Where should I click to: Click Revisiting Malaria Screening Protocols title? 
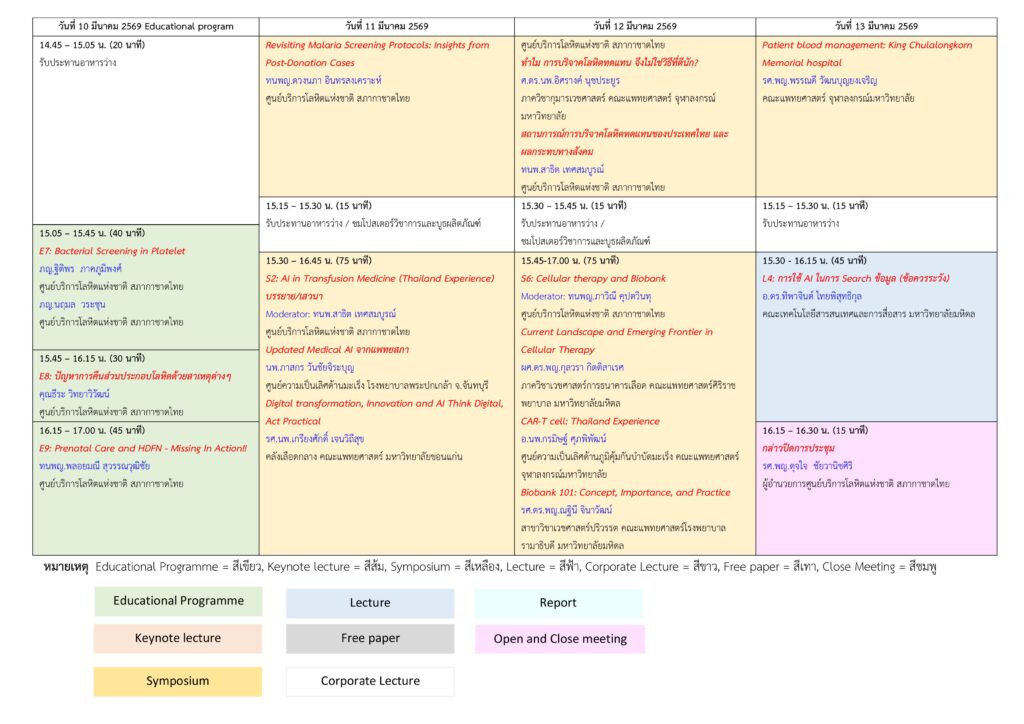tap(377, 45)
